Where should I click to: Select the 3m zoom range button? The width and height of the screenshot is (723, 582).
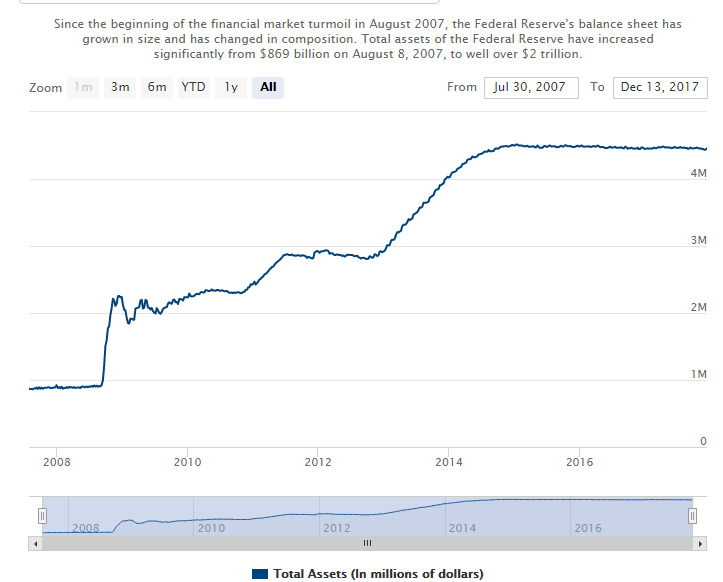point(120,87)
